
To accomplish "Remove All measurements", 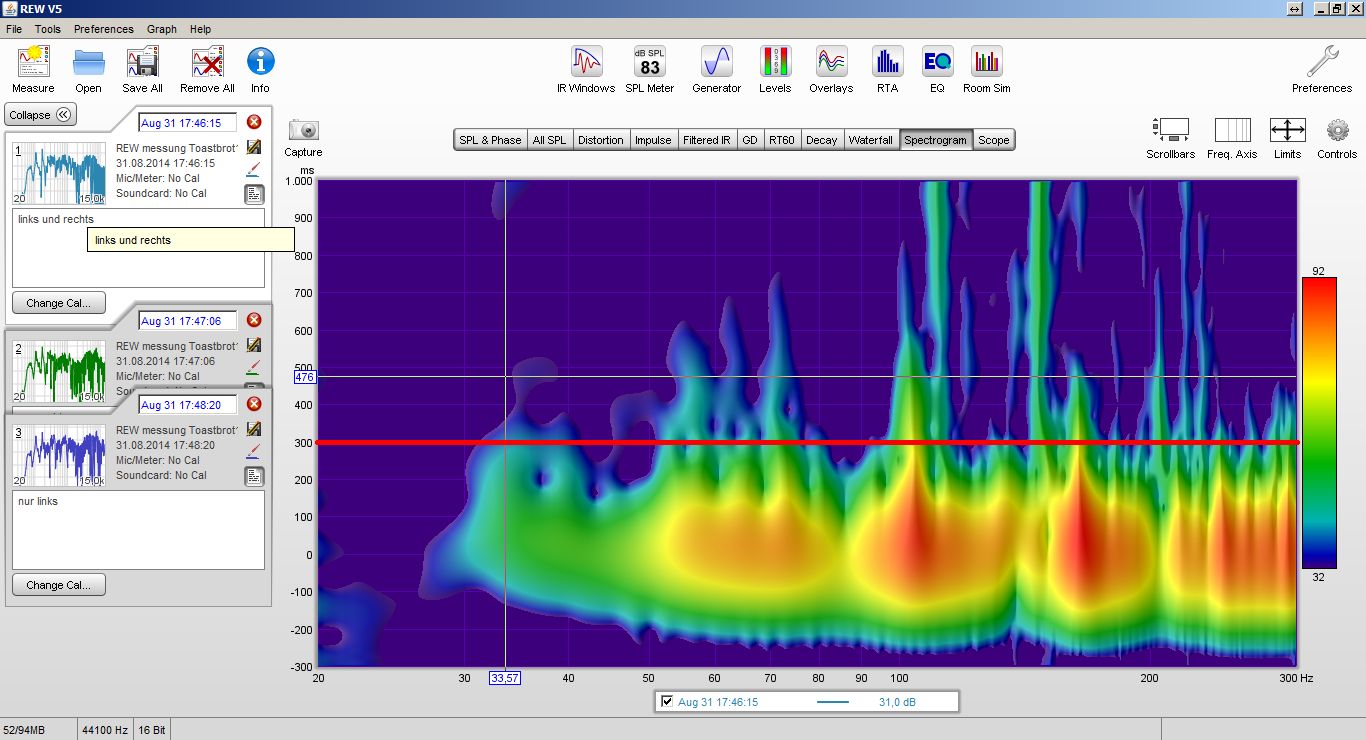I will pyautogui.click(x=207, y=69).
